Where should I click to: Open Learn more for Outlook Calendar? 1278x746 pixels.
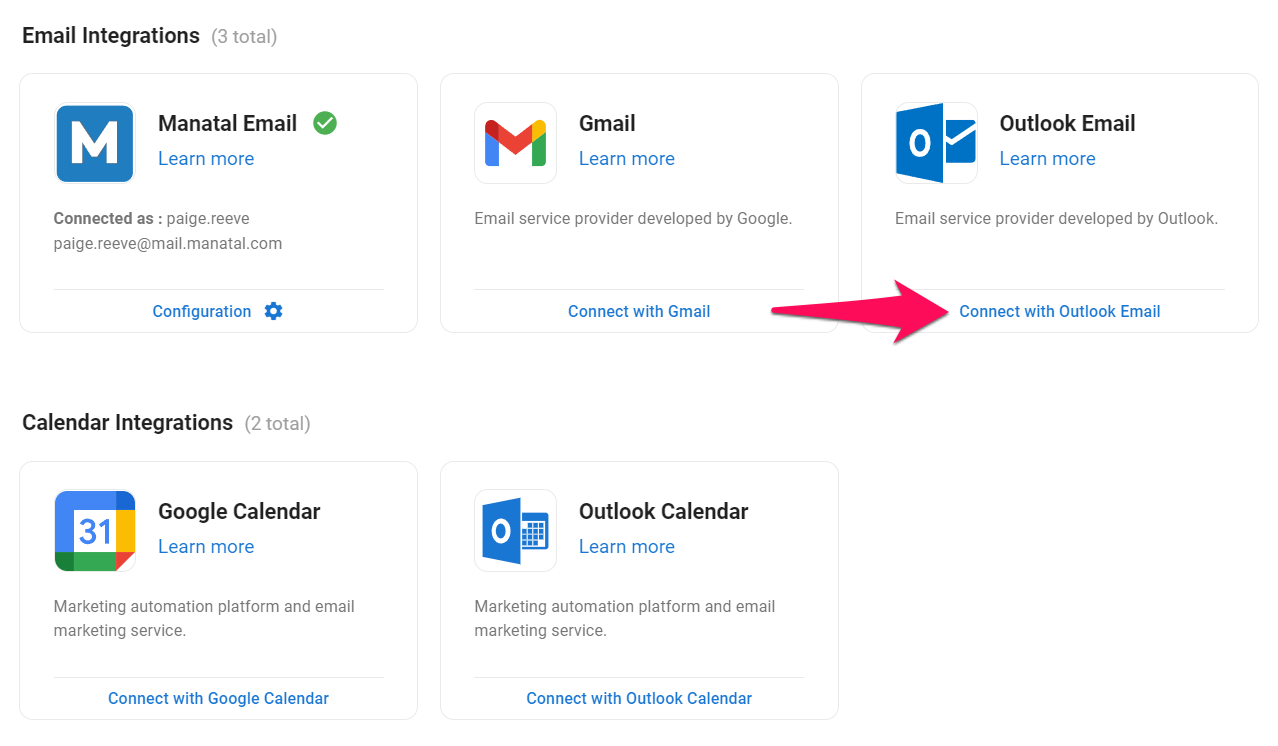pos(627,546)
